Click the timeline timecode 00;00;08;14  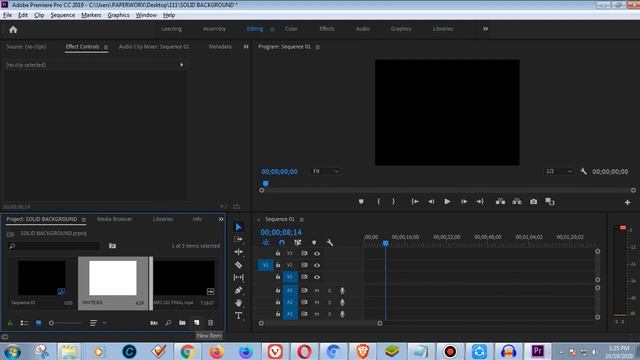281,232
